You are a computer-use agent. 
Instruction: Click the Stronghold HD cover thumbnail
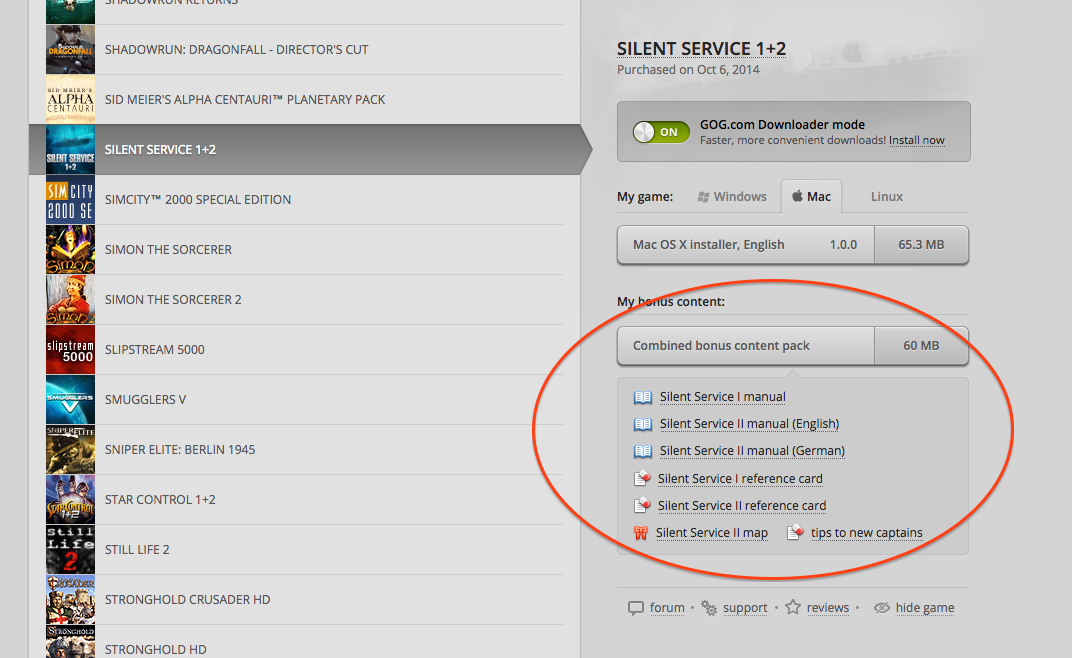coord(70,642)
